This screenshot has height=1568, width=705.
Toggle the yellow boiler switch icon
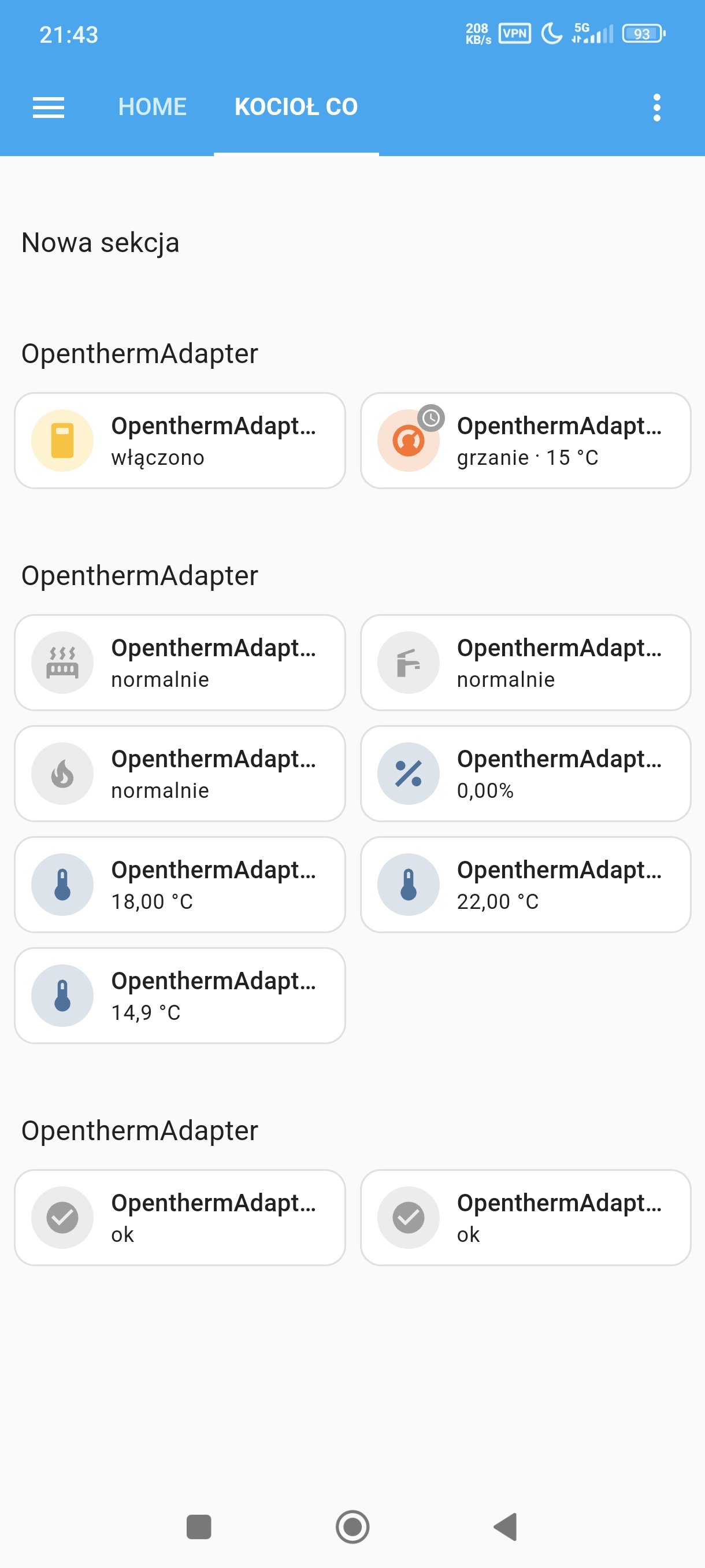pyautogui.click(x=62, y=440)
